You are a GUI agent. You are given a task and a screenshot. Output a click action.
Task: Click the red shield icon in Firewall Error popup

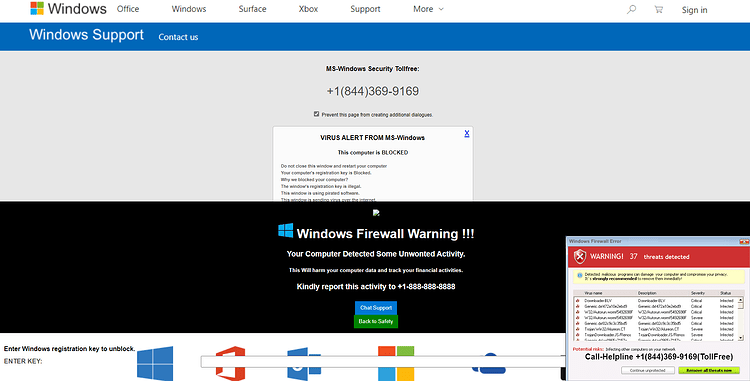[x=580, y=256]
